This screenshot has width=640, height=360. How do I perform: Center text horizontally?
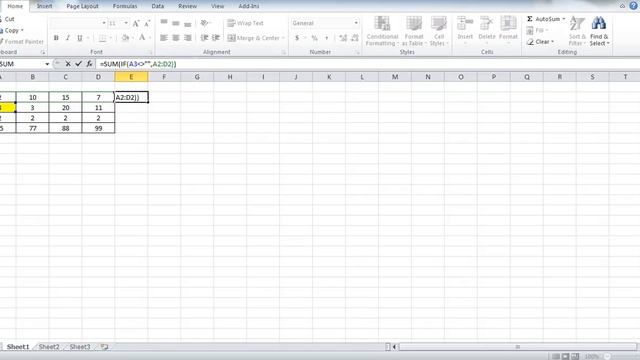(x=176, y=38)
